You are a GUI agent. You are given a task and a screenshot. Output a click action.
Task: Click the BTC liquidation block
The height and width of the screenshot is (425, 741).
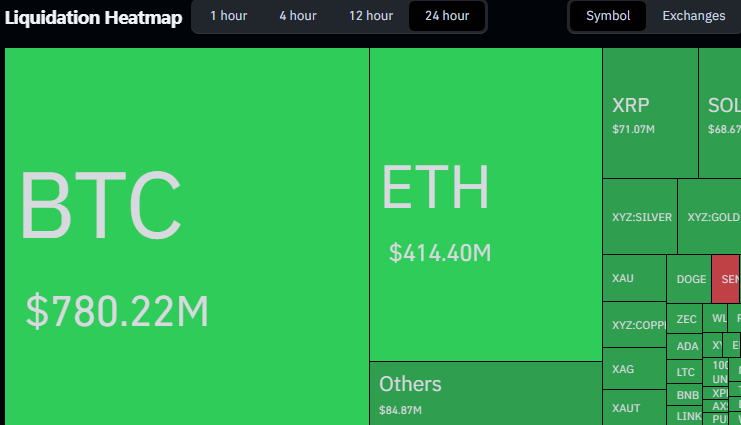click(187, 236)
